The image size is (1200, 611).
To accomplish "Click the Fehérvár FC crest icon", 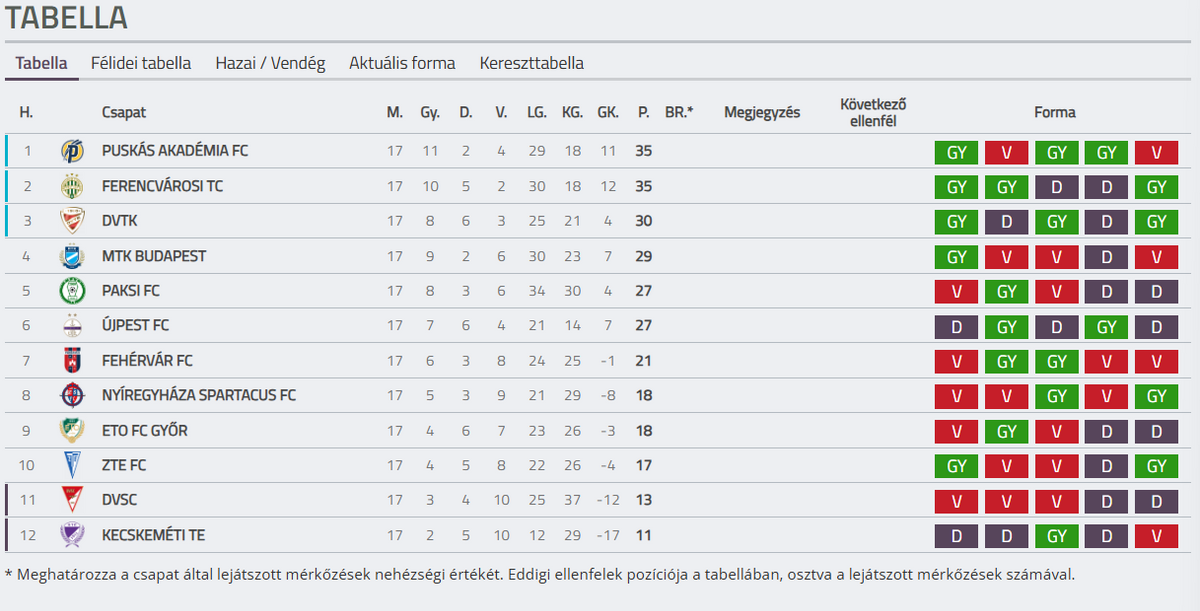I will click(72, 361).
